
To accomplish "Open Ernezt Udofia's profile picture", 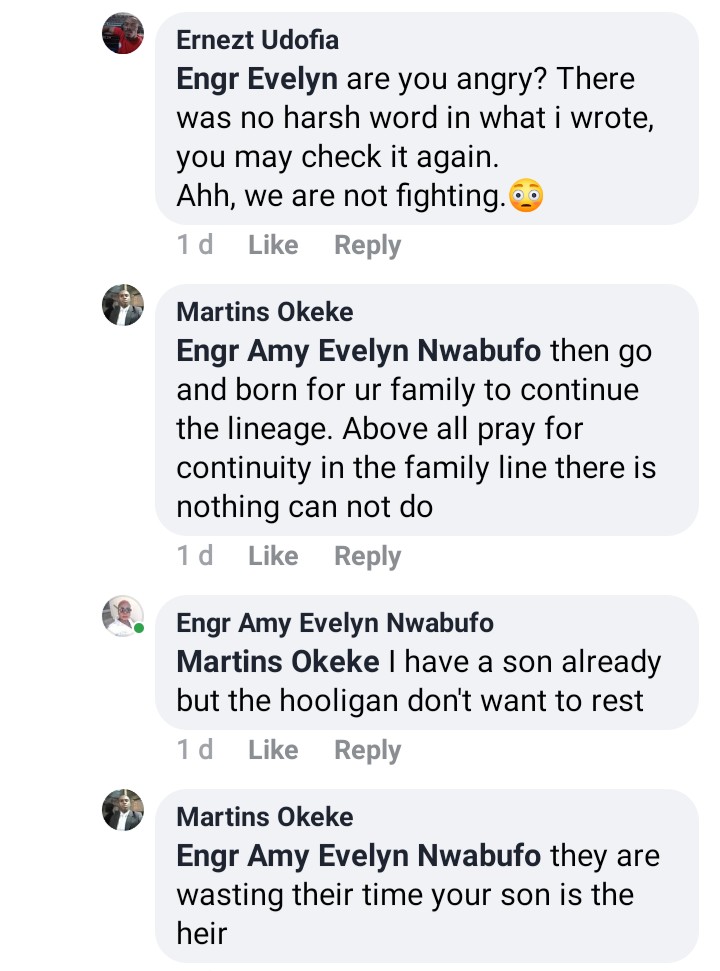I will point(123,33).
